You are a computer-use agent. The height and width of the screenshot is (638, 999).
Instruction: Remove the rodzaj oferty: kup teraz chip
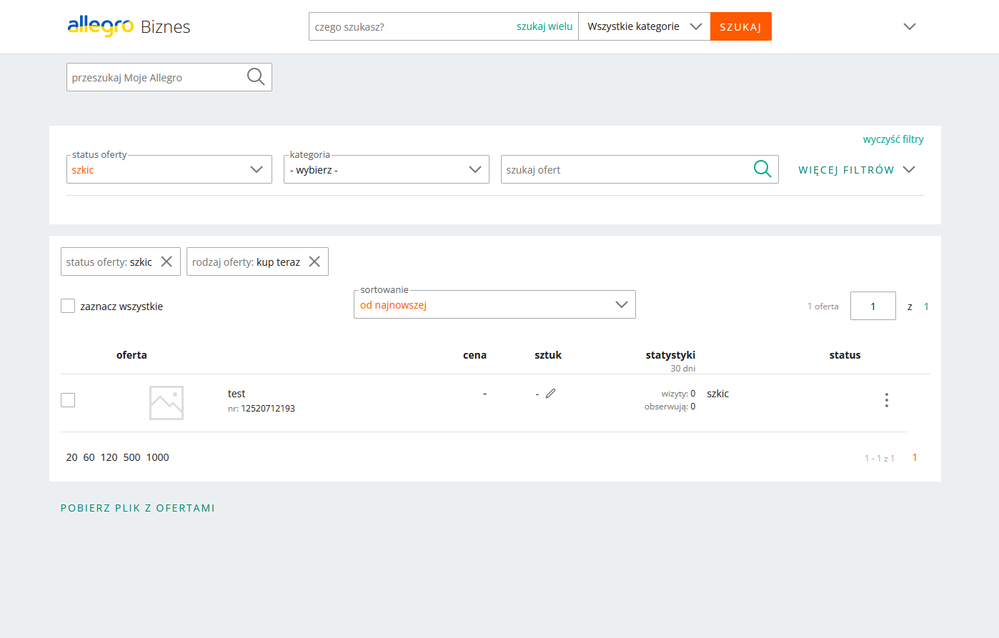[314, 262]
